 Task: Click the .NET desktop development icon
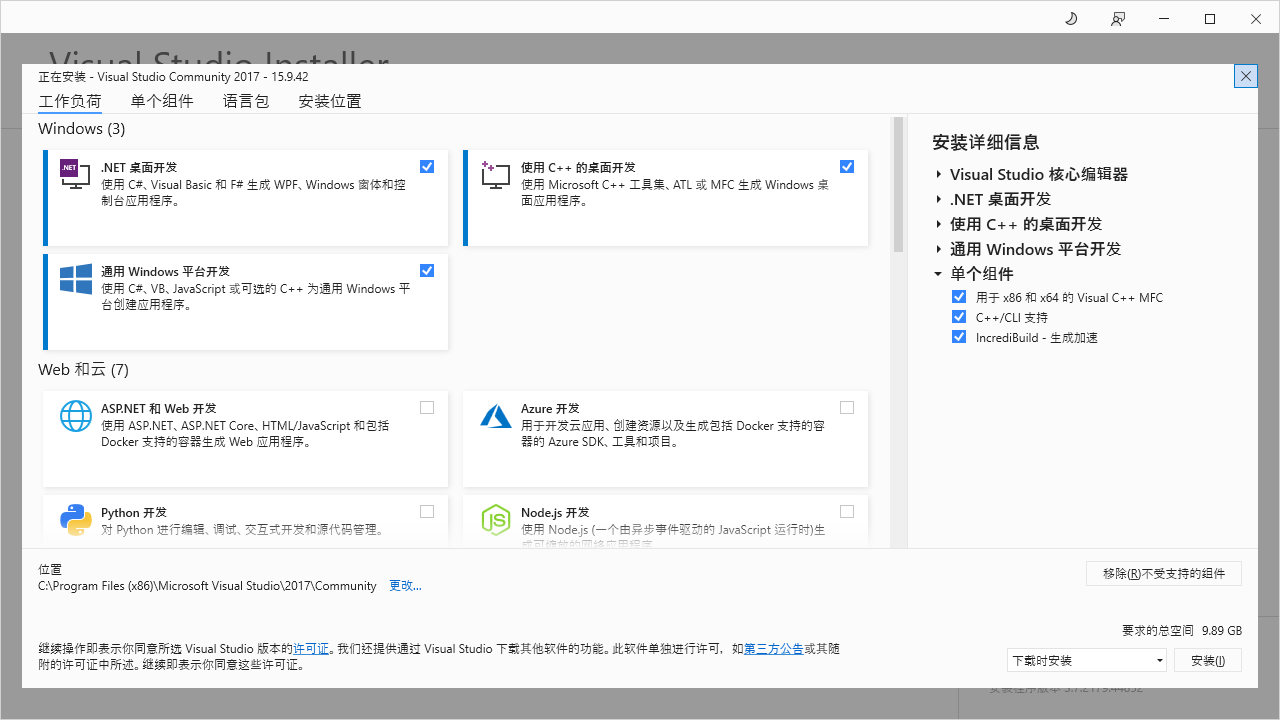point(76,174)
